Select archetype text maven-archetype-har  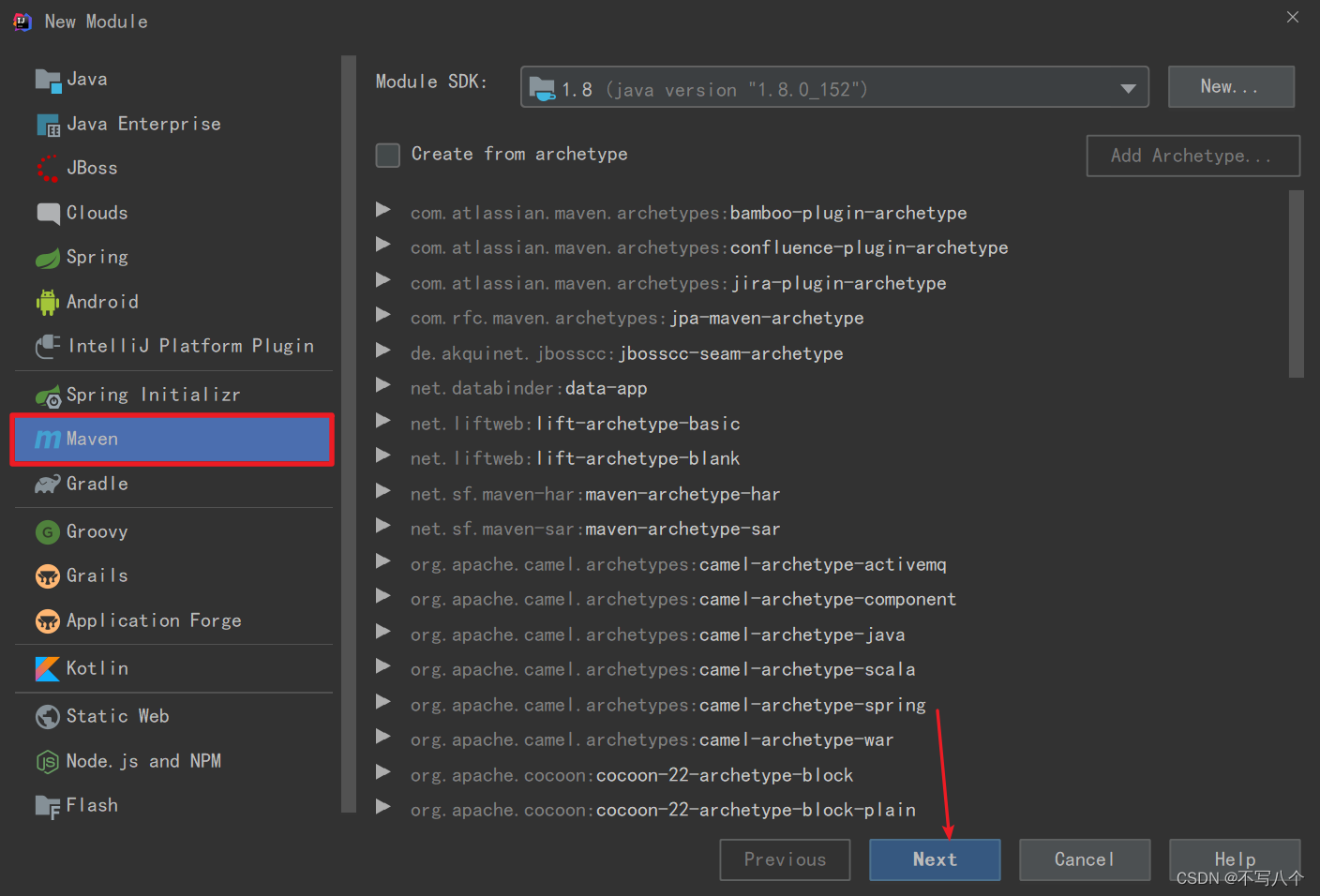(682, 494)
